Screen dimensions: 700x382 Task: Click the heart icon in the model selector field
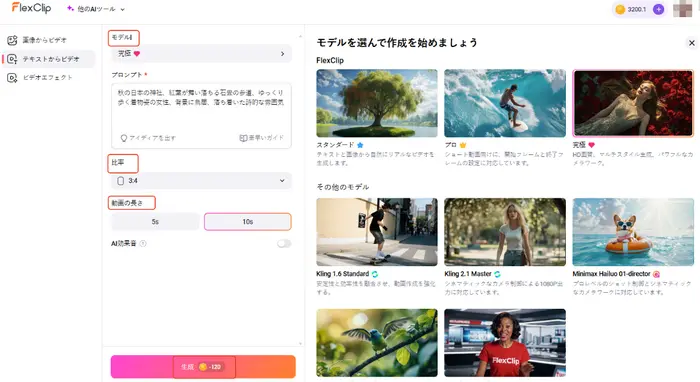pos(137,54)
